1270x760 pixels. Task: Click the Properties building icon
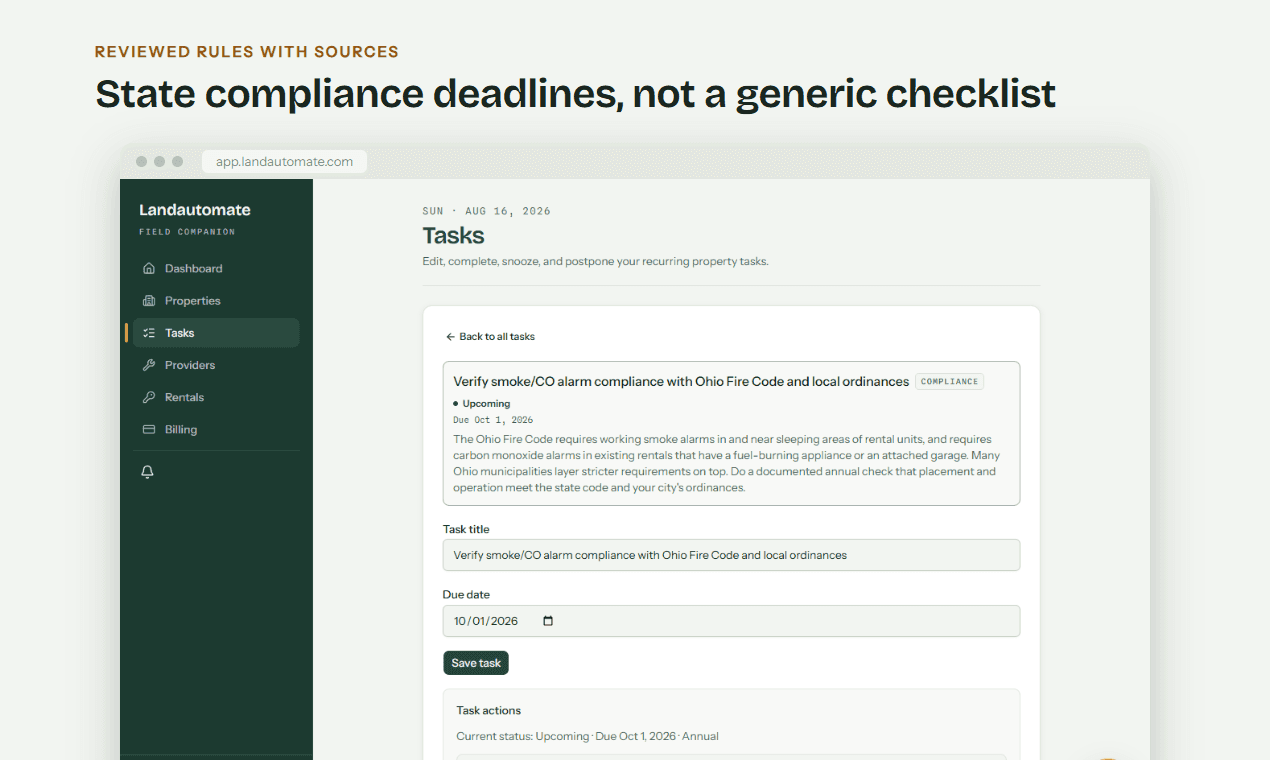(x=149, y=301)
